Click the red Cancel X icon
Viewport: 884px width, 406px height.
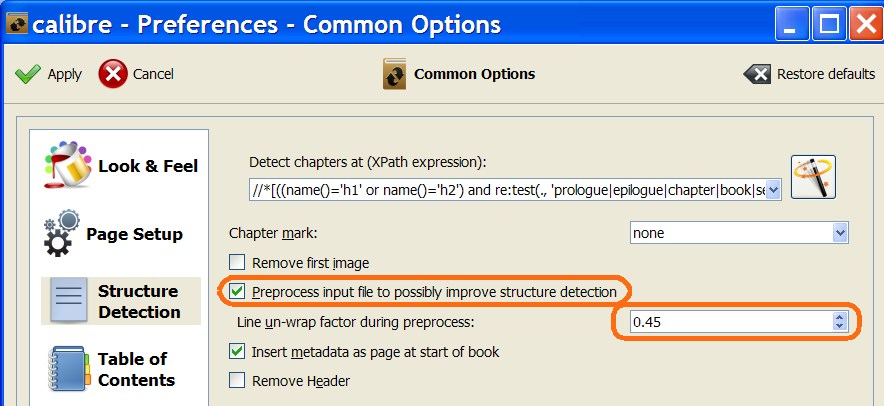coord(113,74)
